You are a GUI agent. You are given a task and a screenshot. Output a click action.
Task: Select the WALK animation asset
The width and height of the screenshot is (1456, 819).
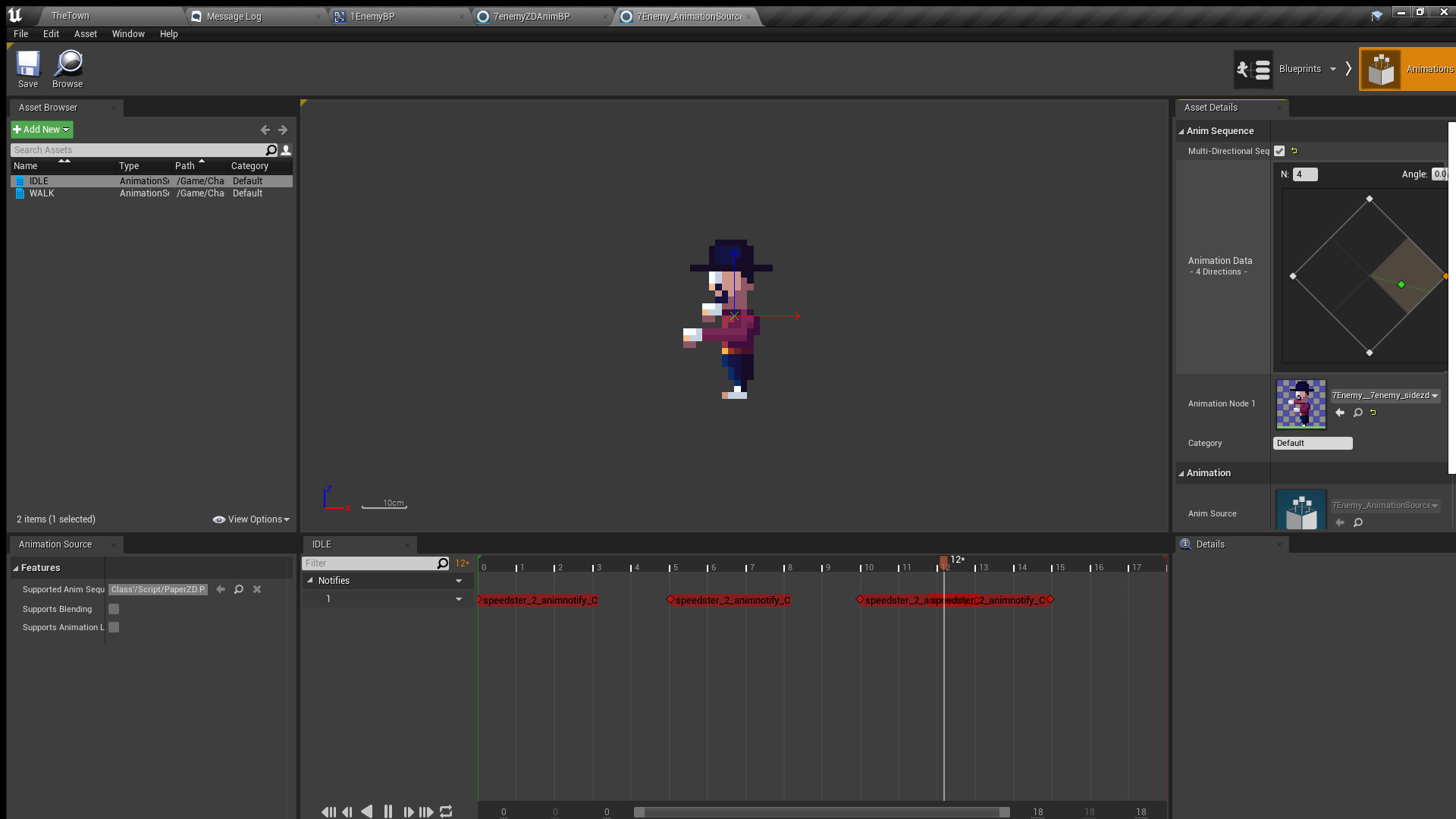42,193
